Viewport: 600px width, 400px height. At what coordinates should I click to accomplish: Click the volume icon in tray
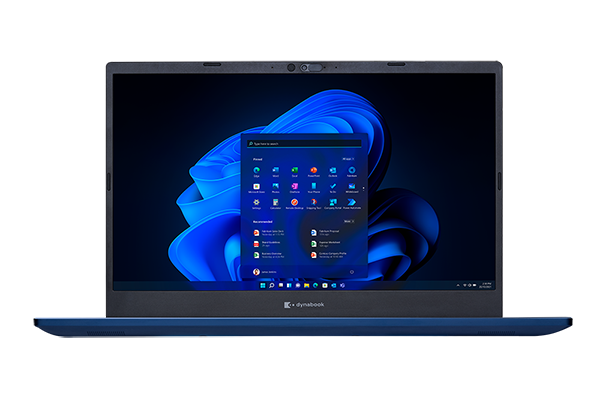click(470, 286)
